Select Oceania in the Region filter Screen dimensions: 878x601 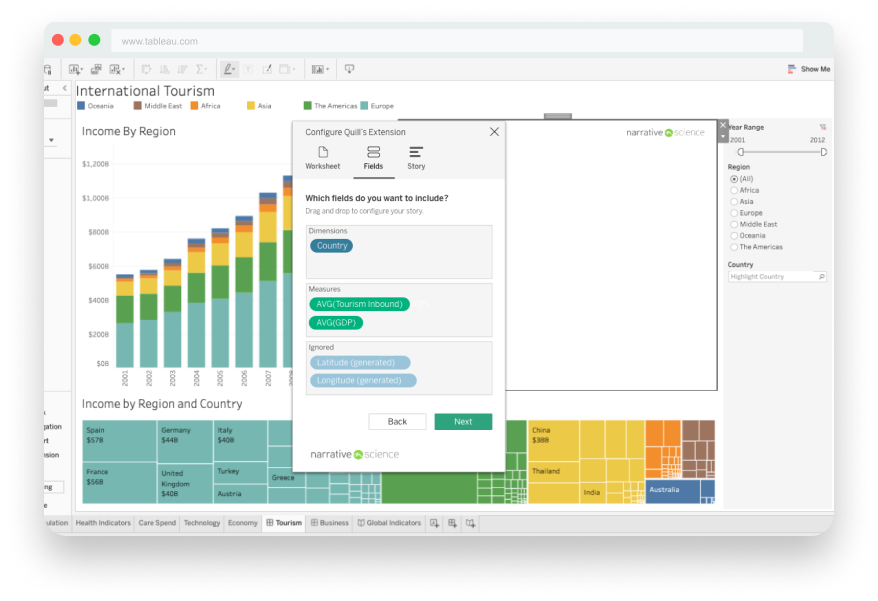[734, 235]
